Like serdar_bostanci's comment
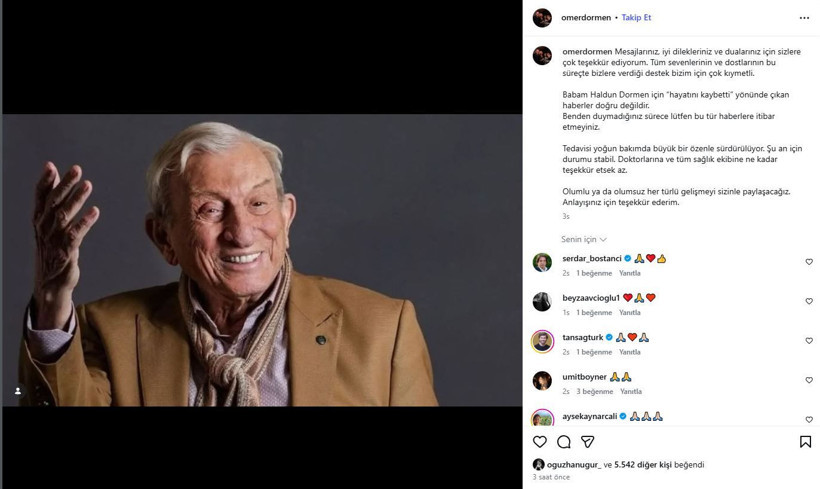 point(809,262)
